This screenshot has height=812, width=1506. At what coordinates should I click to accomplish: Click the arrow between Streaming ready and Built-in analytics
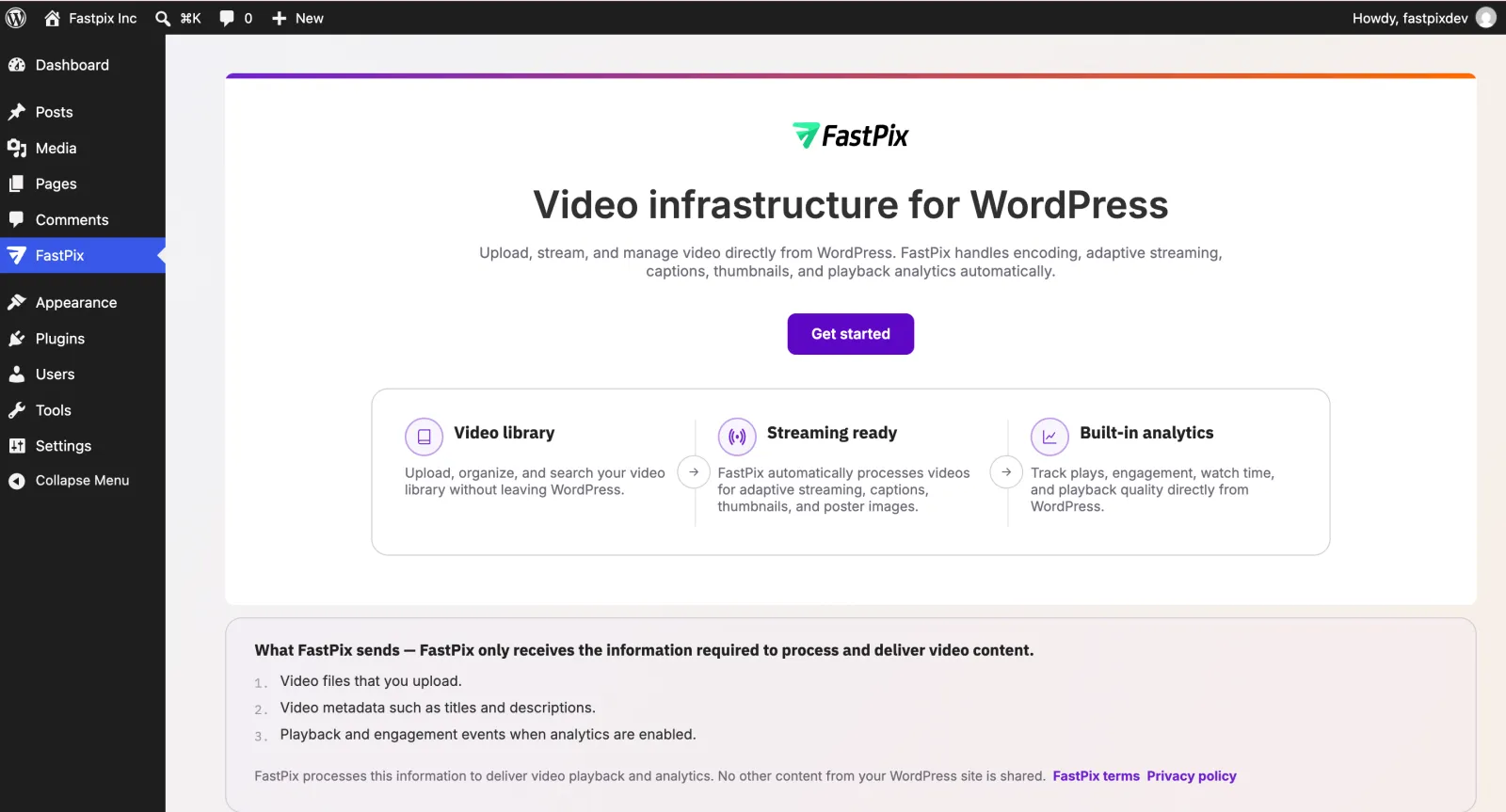[1006, 472]
